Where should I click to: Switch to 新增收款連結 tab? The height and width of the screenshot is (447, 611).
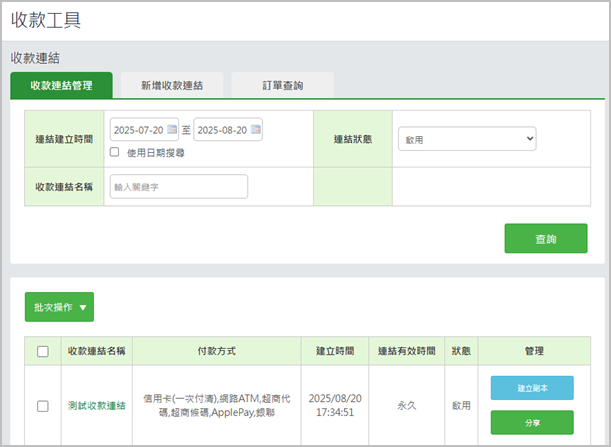tap(172, 86)
